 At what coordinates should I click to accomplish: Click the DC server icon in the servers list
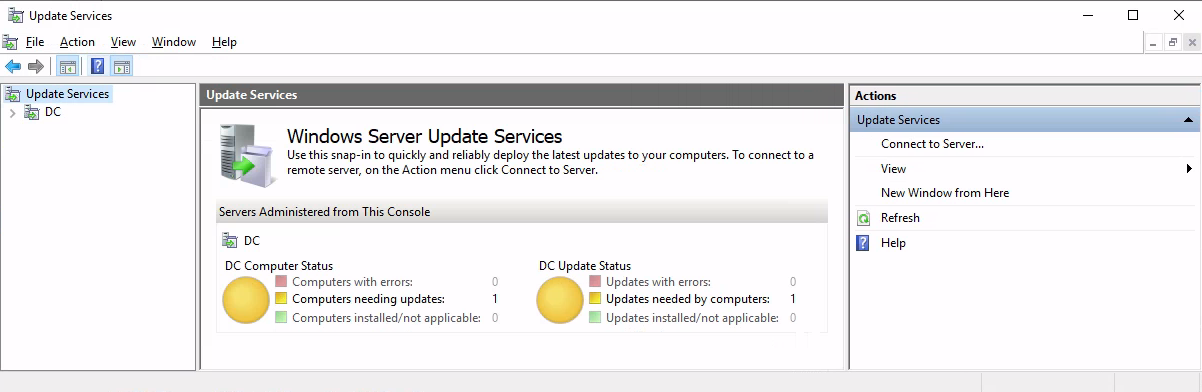[231, 241]
